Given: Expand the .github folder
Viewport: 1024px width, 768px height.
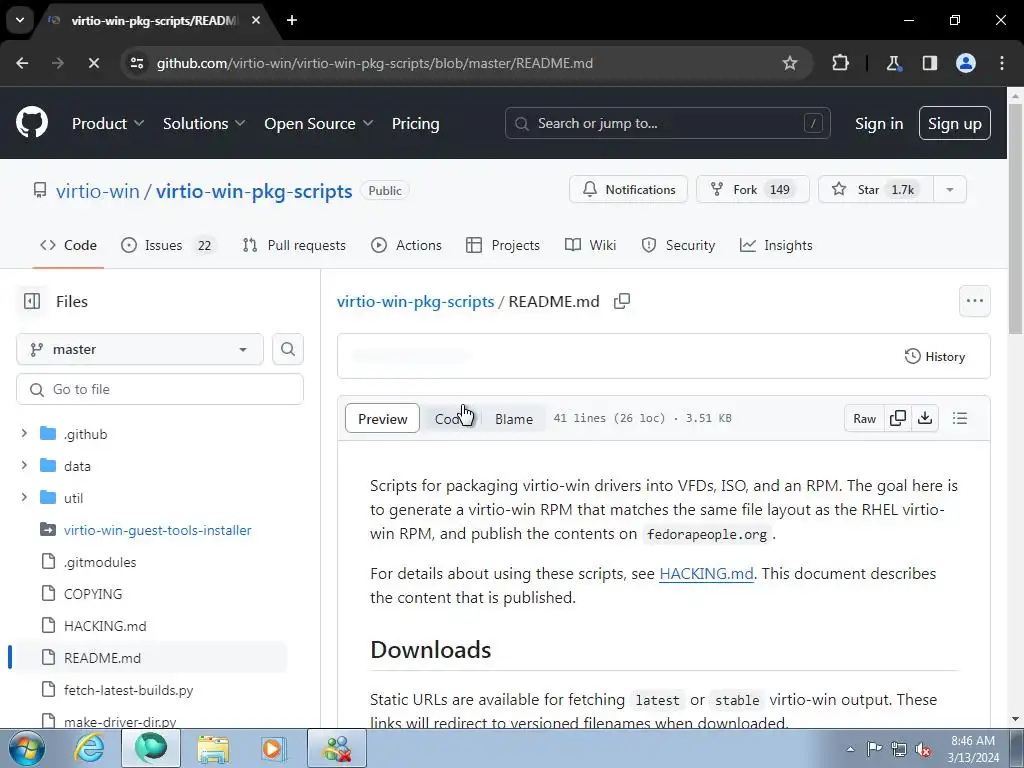Looking at the screenshot, I should 24,433.
